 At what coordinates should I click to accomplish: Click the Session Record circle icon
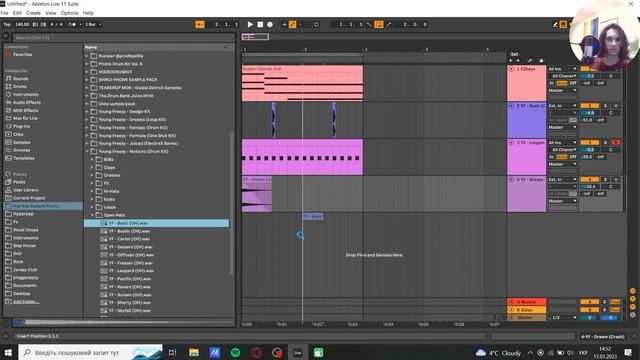point(316,24)
